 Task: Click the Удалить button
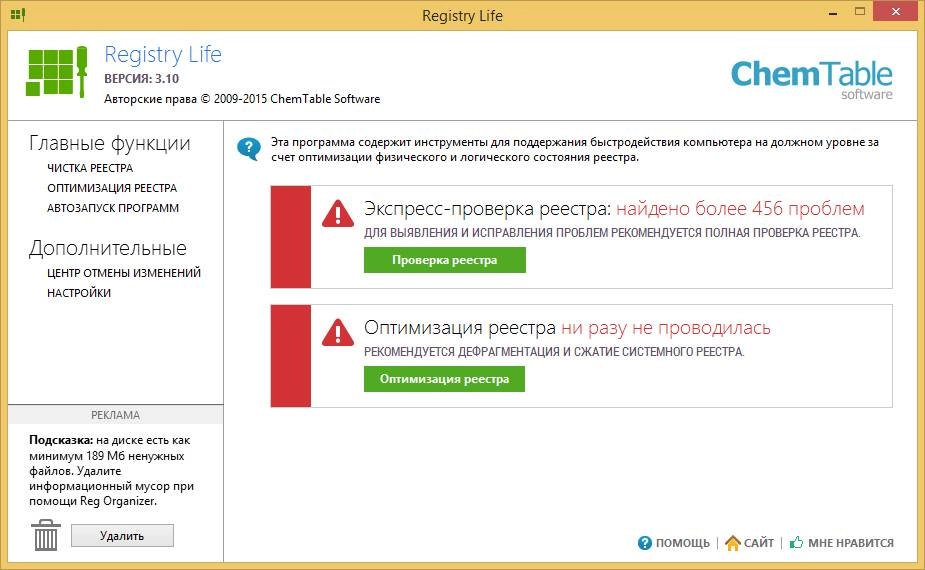click(122, 536)
